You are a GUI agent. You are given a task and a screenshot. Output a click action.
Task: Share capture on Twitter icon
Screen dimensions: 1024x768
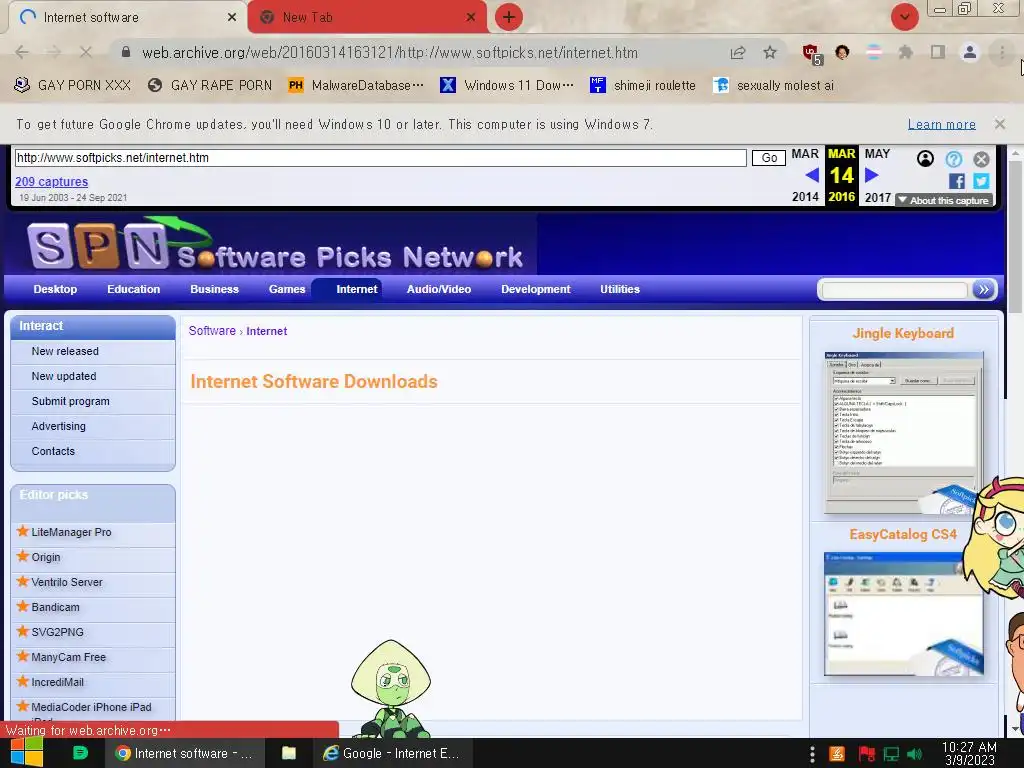pos(981,181)
